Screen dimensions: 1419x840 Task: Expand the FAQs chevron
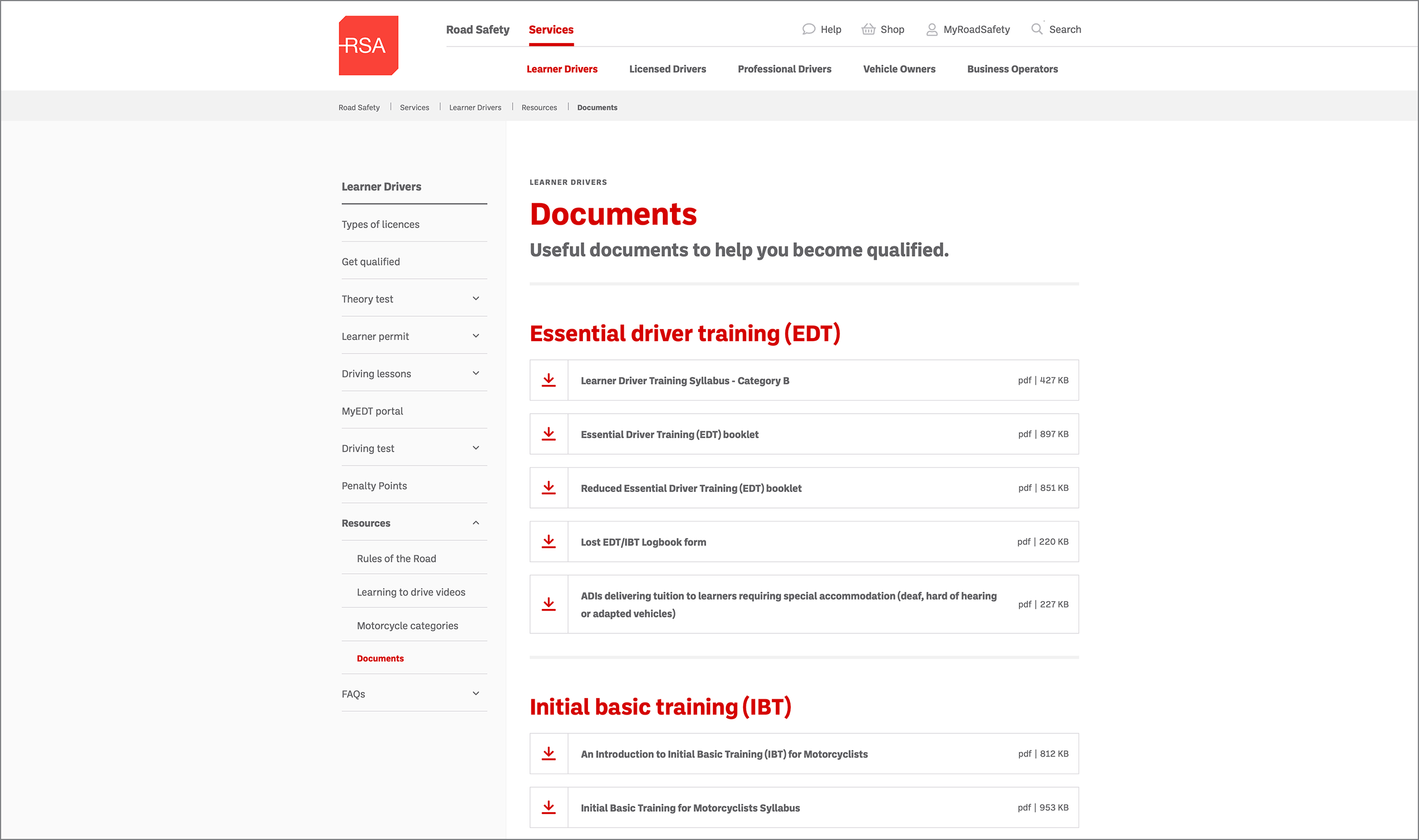(x=476, y=694)
